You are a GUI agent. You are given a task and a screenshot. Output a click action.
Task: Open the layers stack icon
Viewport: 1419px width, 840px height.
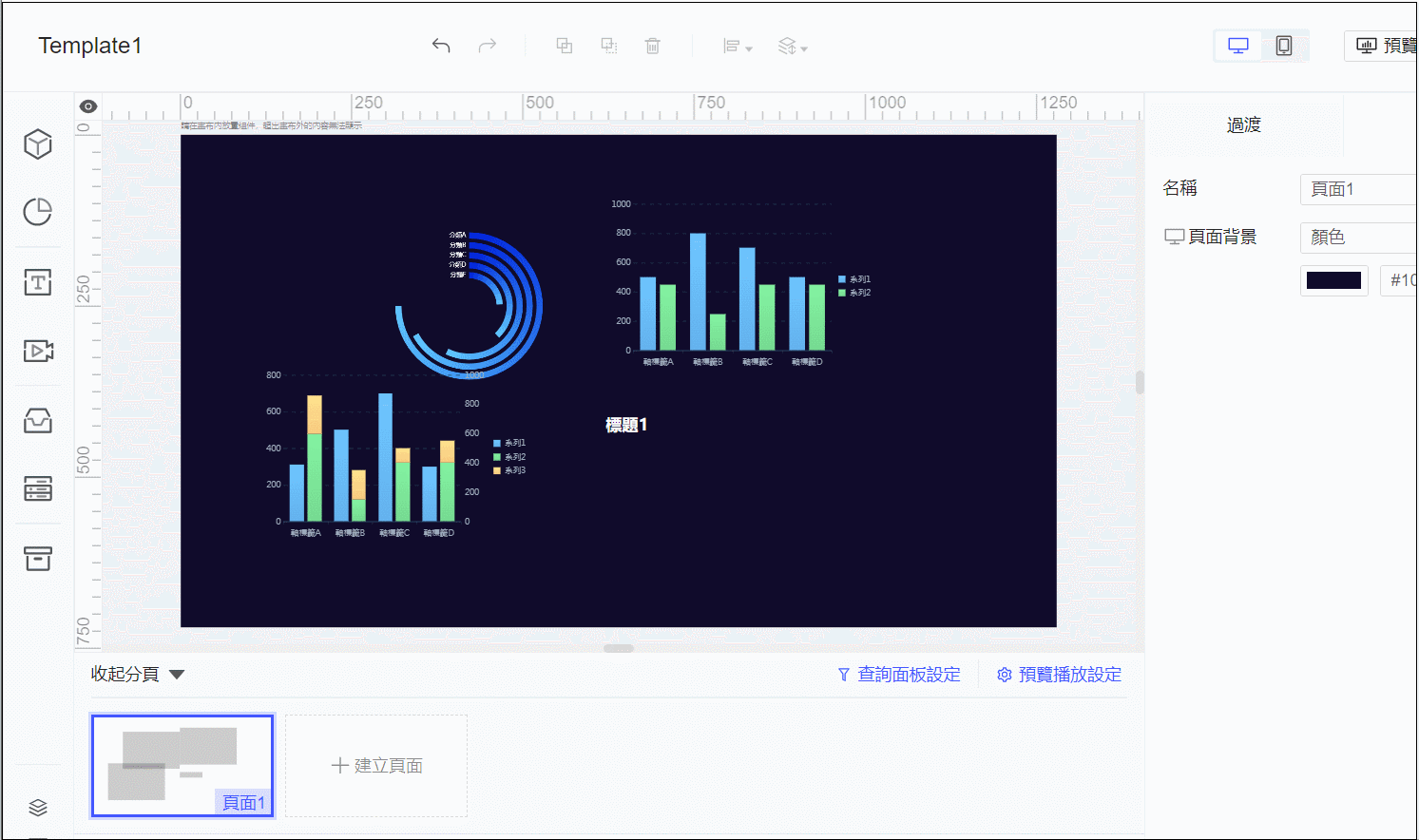point(38,808)
